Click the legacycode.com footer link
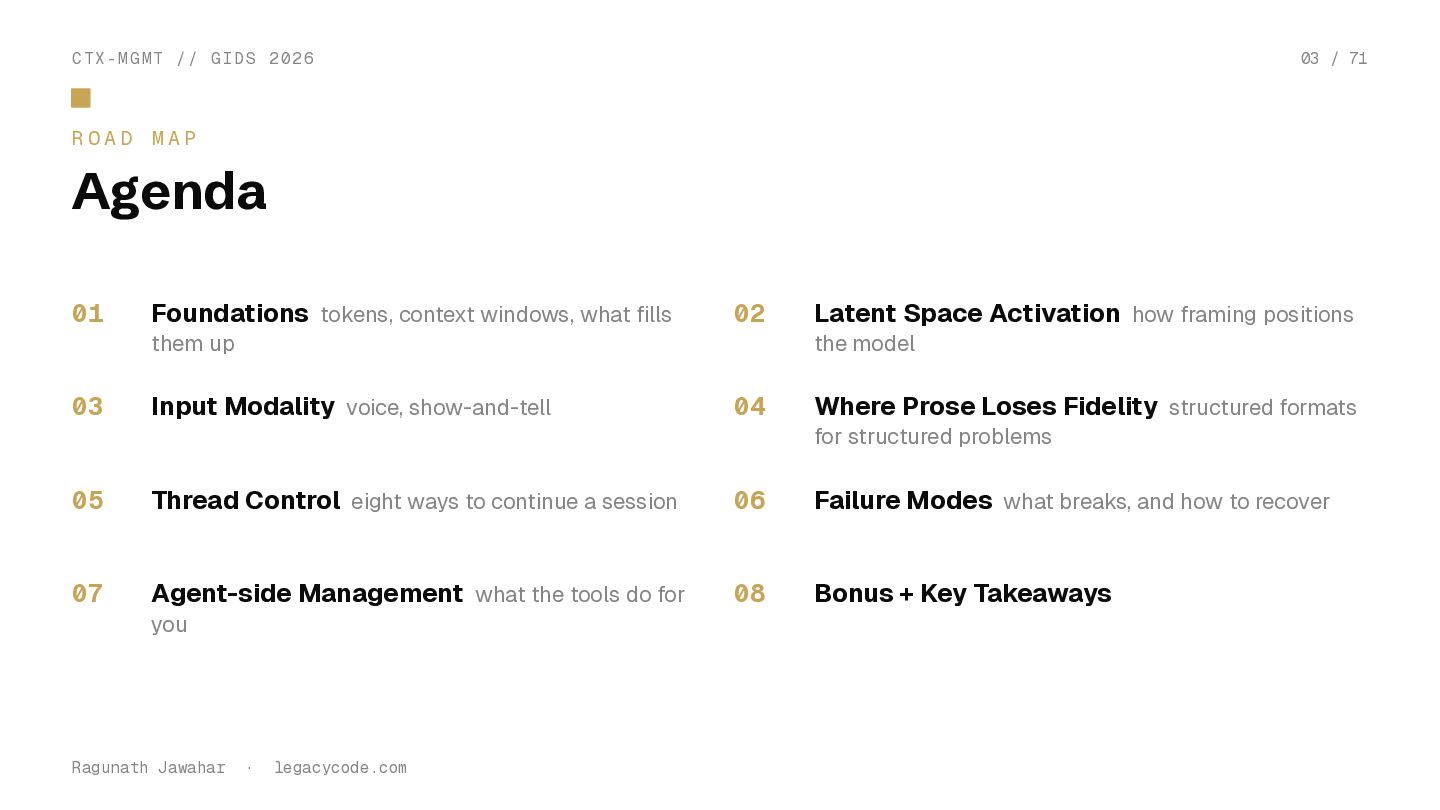Image resolution: width=1440 pixels, height=810 pixels. pos(340,768)
